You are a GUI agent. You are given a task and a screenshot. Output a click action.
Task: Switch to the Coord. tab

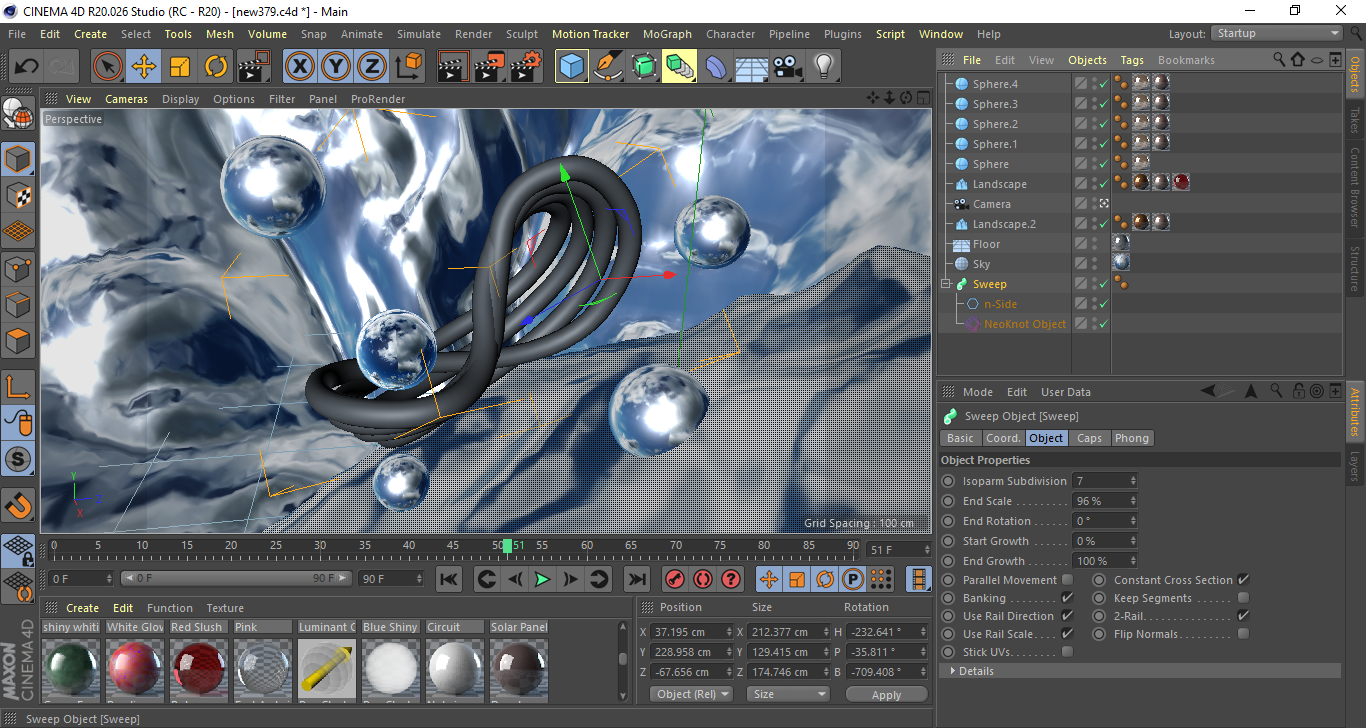[x=1003, y=438]
